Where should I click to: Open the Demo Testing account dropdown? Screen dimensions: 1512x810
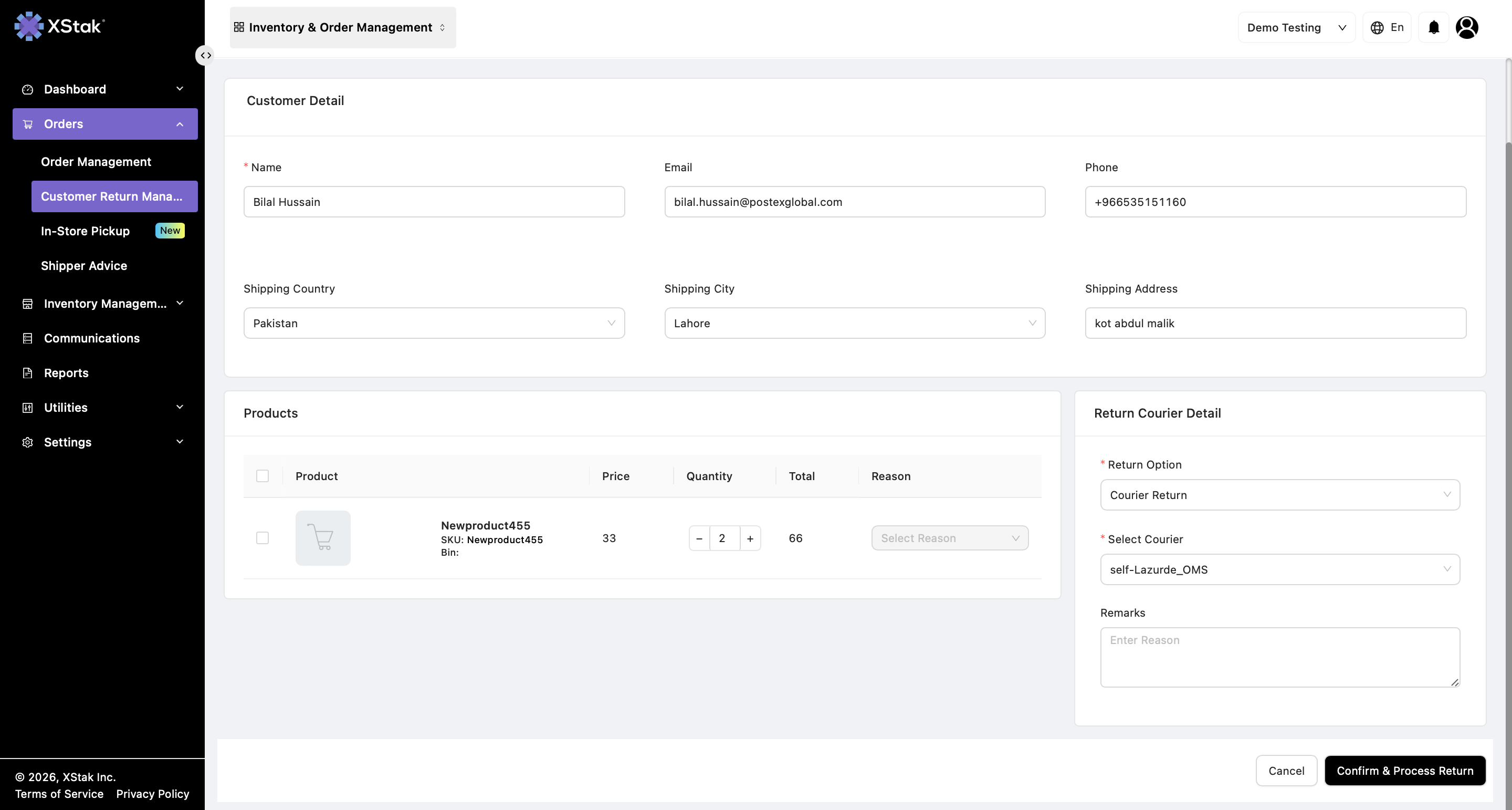click(x=1296, y=28)
